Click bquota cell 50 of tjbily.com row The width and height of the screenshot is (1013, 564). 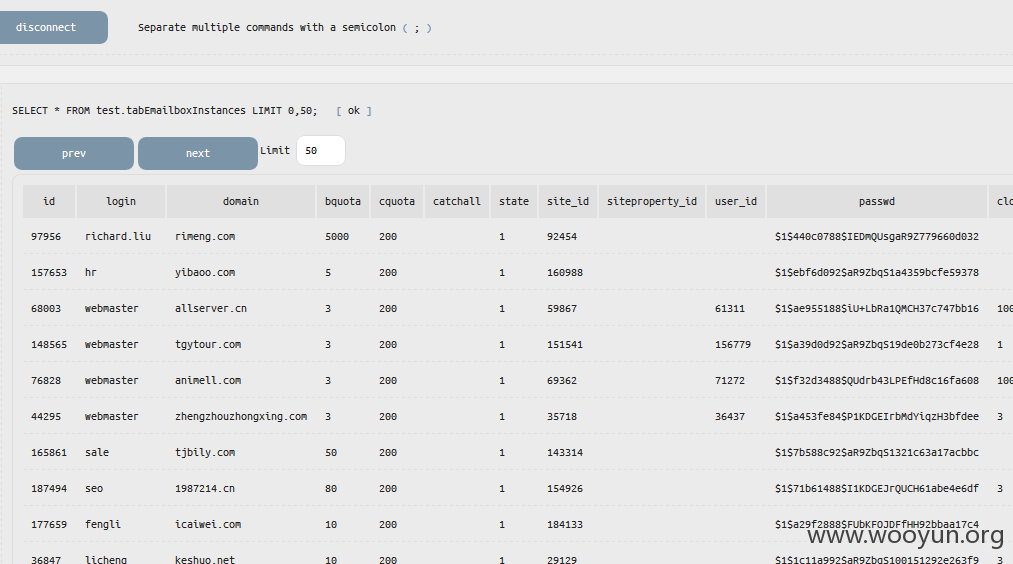coord(331,453)
